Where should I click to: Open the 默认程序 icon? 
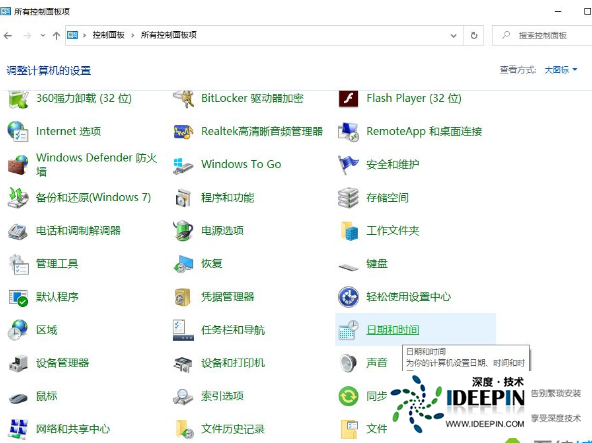pos(18,297)
